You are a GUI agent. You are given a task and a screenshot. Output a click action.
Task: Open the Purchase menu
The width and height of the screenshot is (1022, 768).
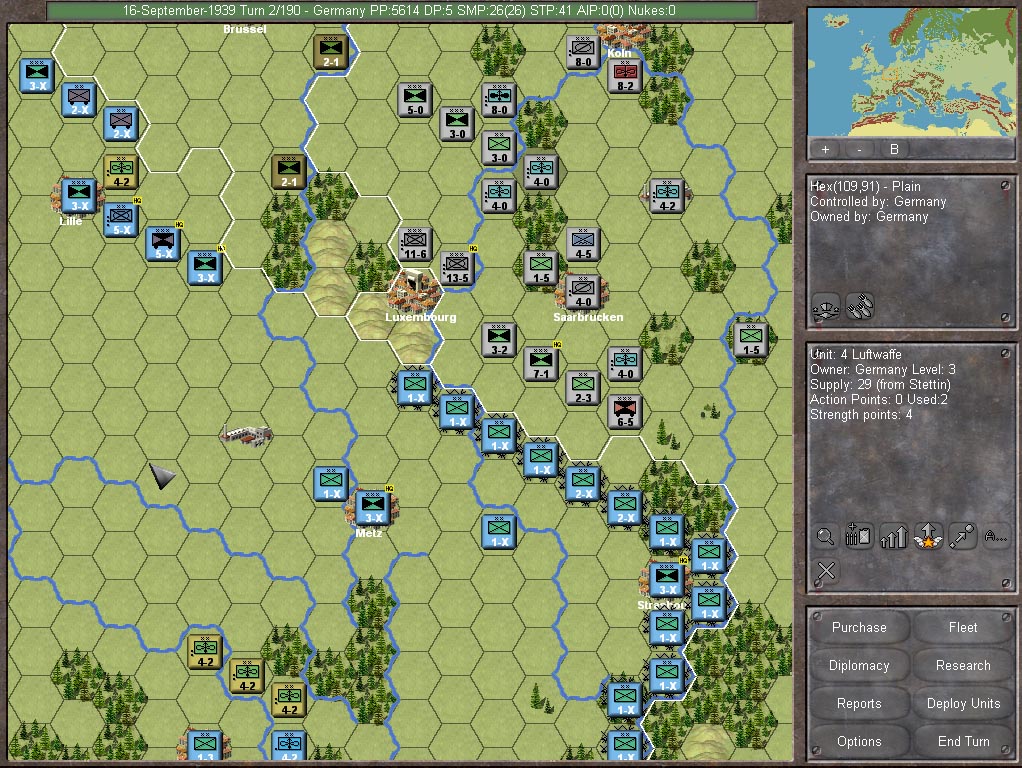tap(859, 627)
